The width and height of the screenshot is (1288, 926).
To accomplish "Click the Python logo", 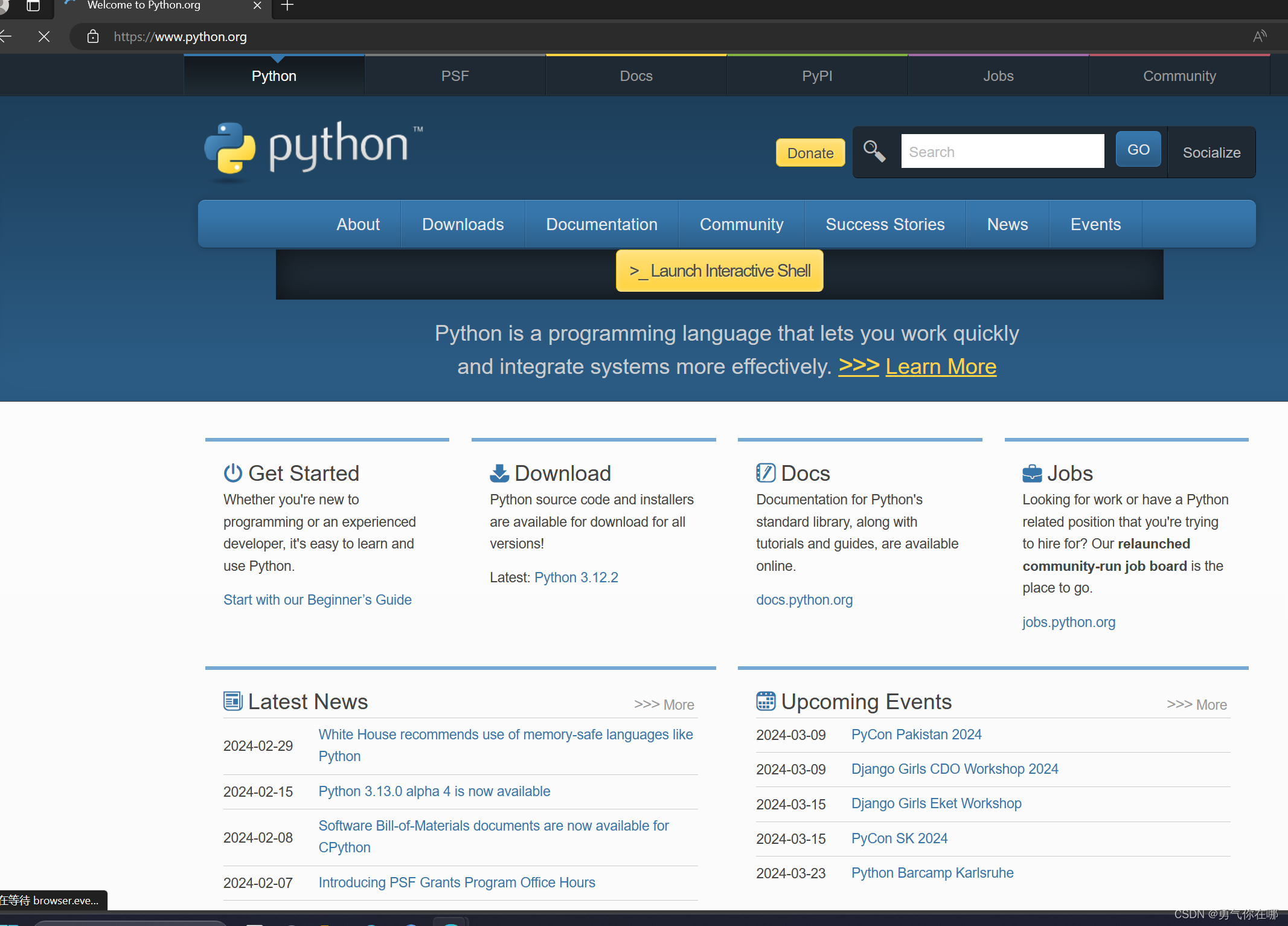I will [312, 150].
